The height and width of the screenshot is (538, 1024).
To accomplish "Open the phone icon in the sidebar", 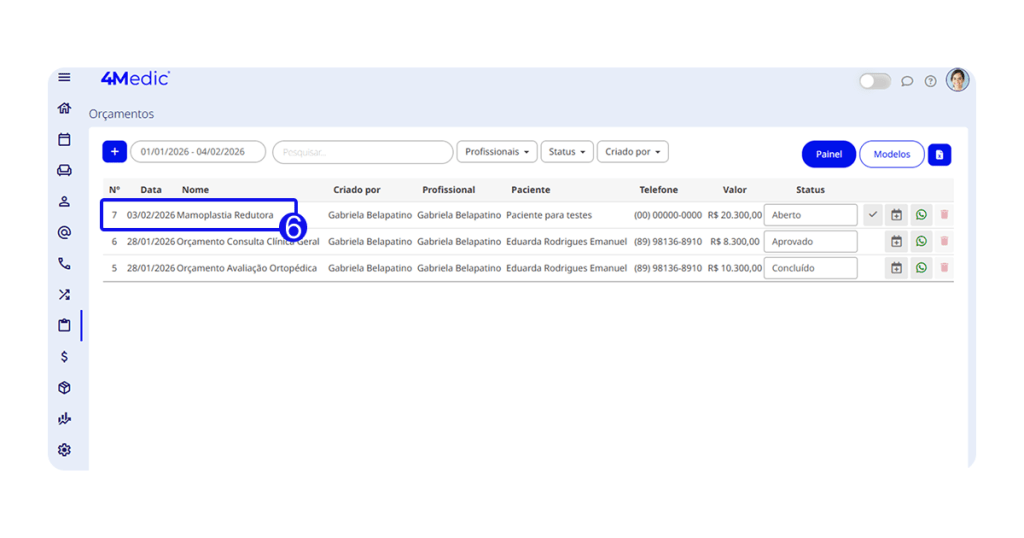I will (x=64, y=264).
